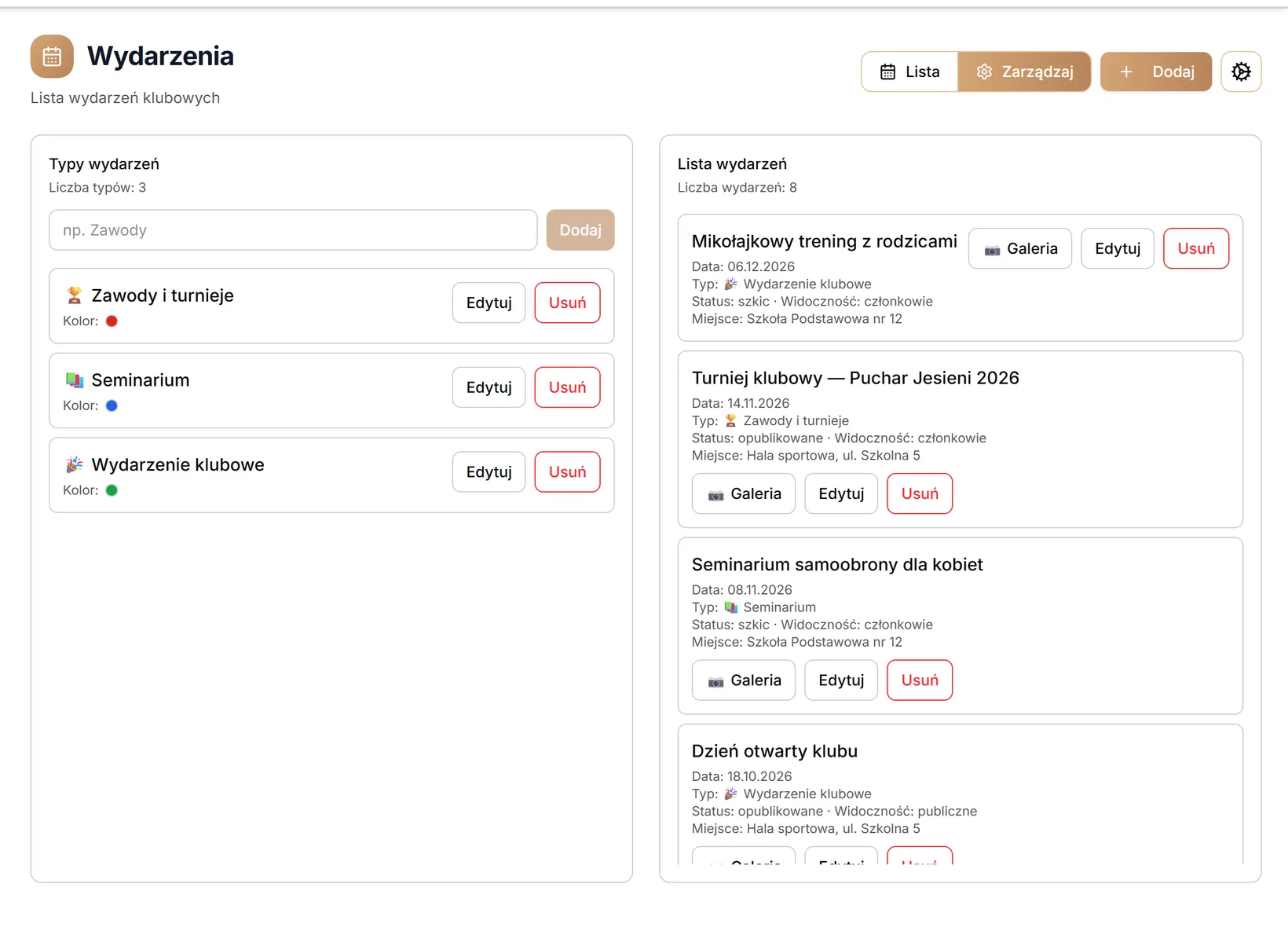Viewport: 1288px width, 935px height.
Task: Focus the 'np. Zawody' type name input
Action: point(293,230)
